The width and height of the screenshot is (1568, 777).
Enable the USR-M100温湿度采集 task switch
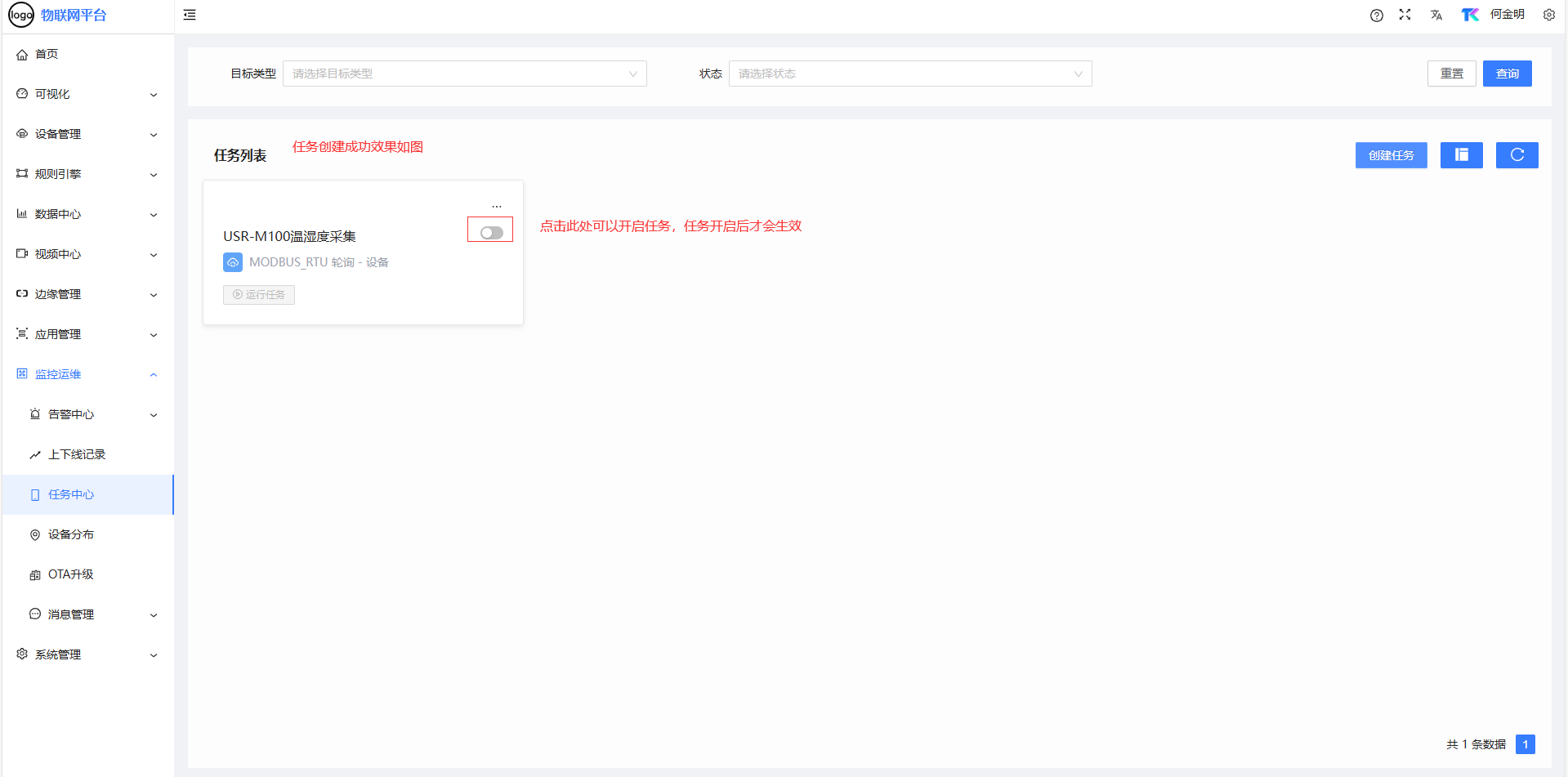coord(491,233)
